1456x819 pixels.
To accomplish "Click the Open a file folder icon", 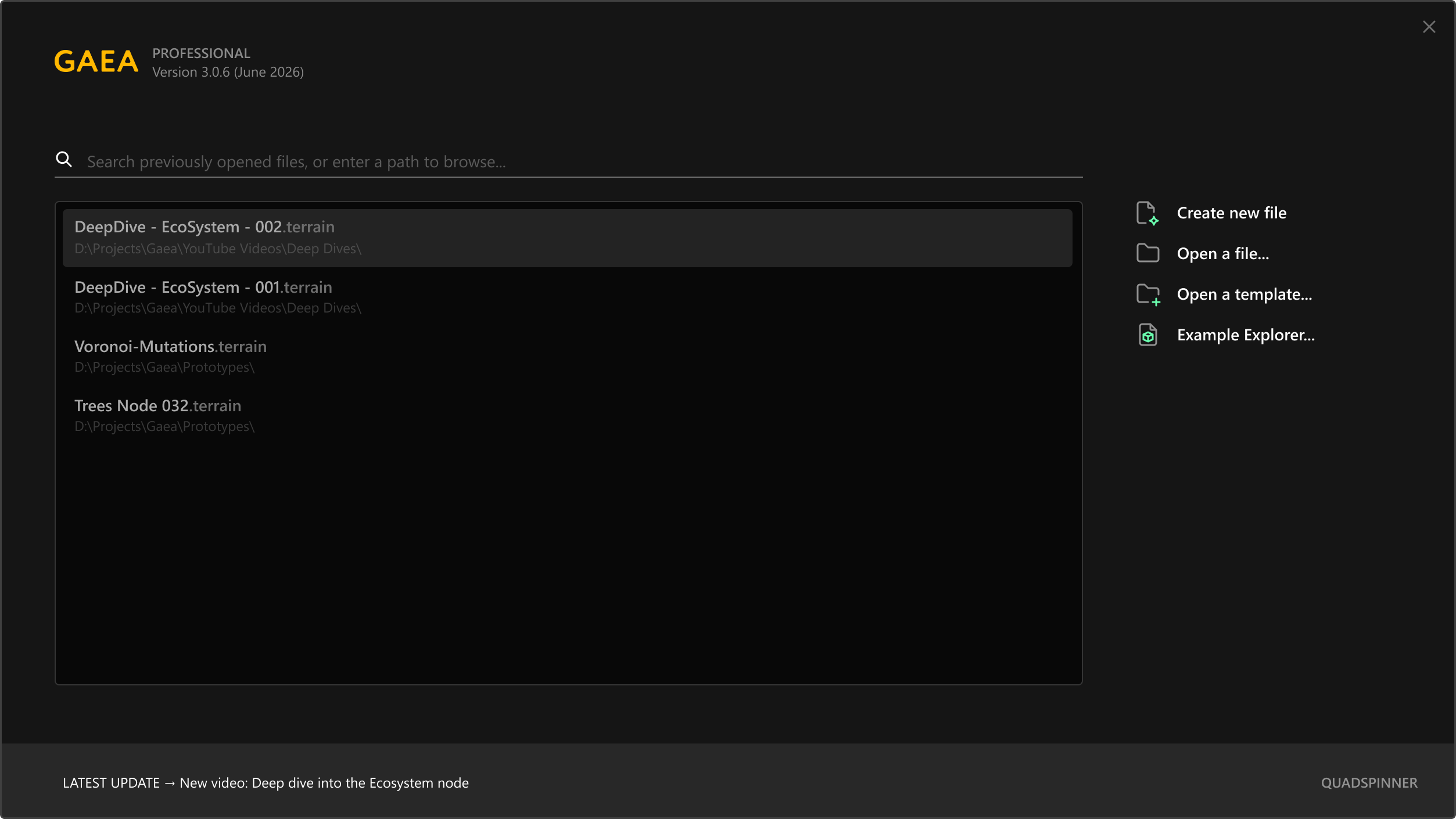I will tap(1147, 253).
